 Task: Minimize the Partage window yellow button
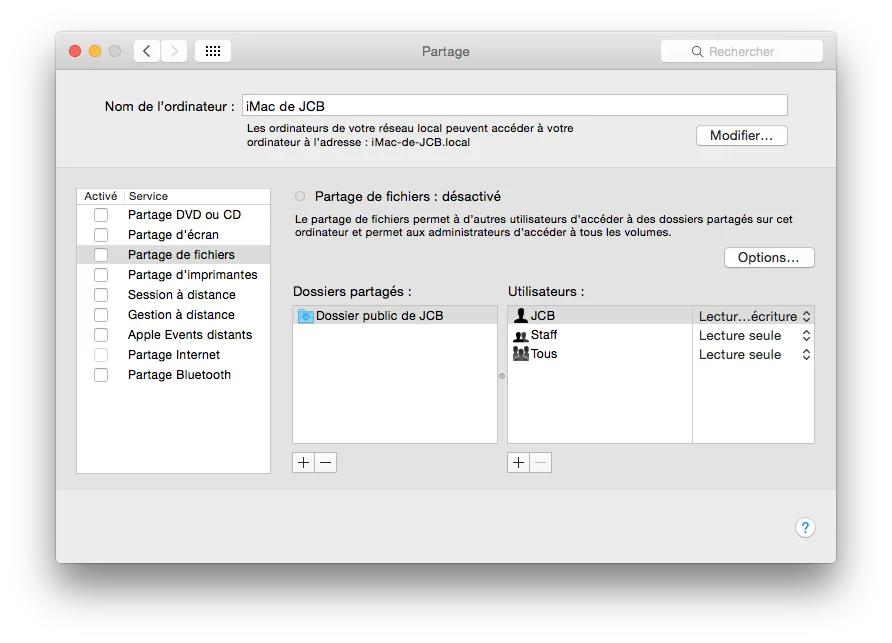click(x=95, y=51)
